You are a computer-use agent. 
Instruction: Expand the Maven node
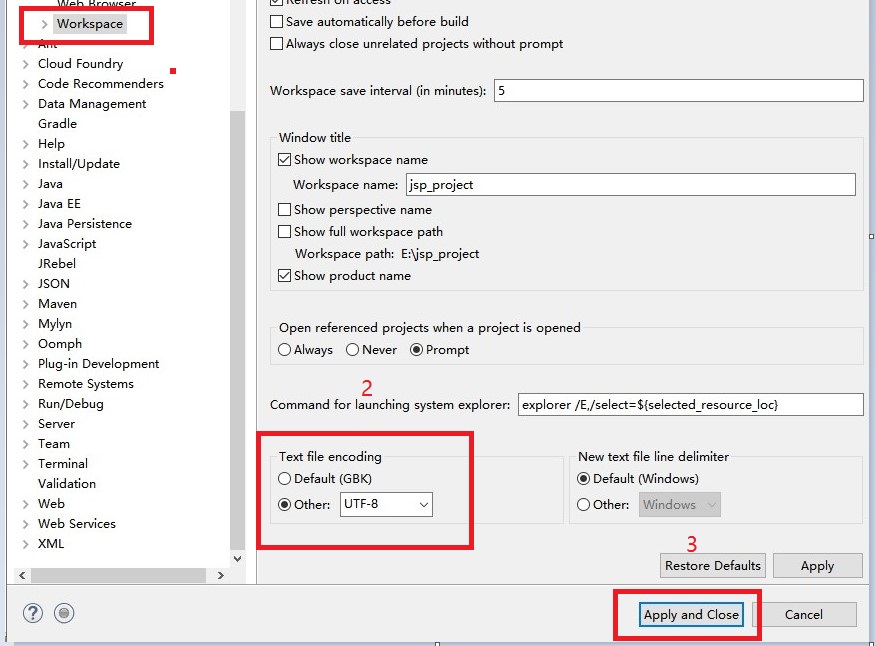point(26,305)
